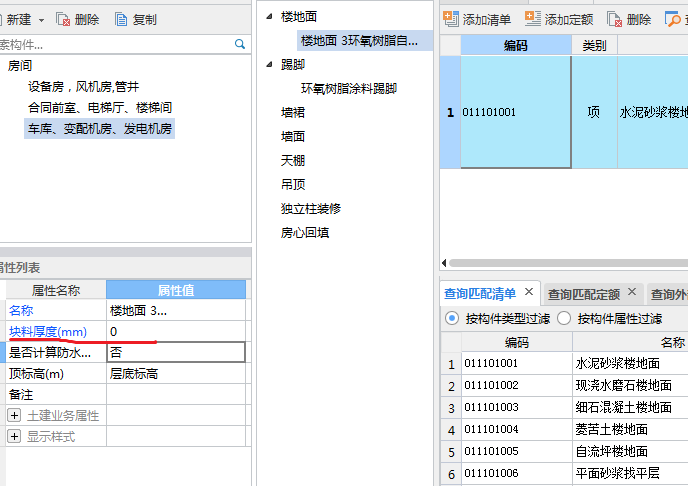
Task: Close the 查询匹配清单 tab
Action: pyautogui.click(x=529, y=292)
